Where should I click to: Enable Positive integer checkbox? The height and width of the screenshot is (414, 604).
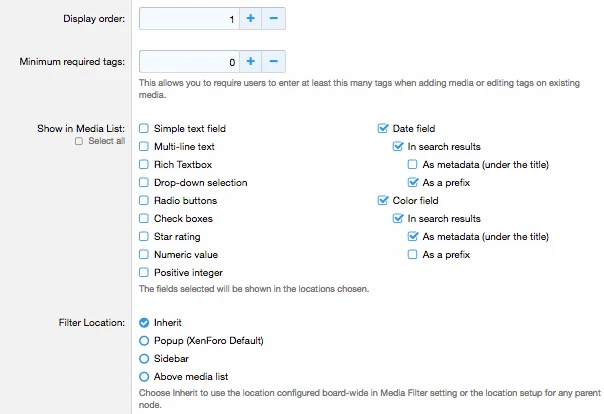tap(144, 273)
